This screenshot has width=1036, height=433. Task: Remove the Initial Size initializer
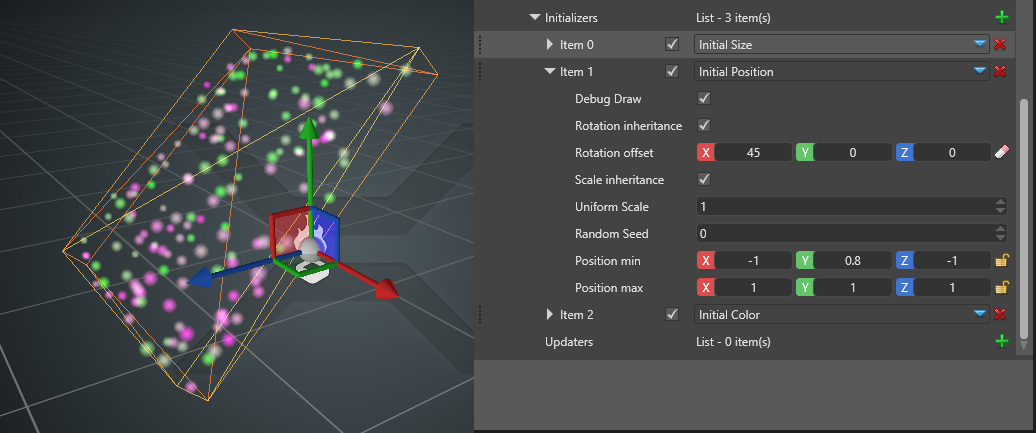click(x=999, y=44)
